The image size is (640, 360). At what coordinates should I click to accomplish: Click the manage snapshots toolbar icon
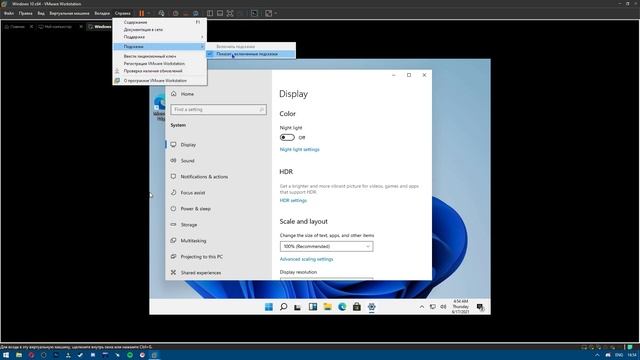pyautogui.click(x=196, y=13)
